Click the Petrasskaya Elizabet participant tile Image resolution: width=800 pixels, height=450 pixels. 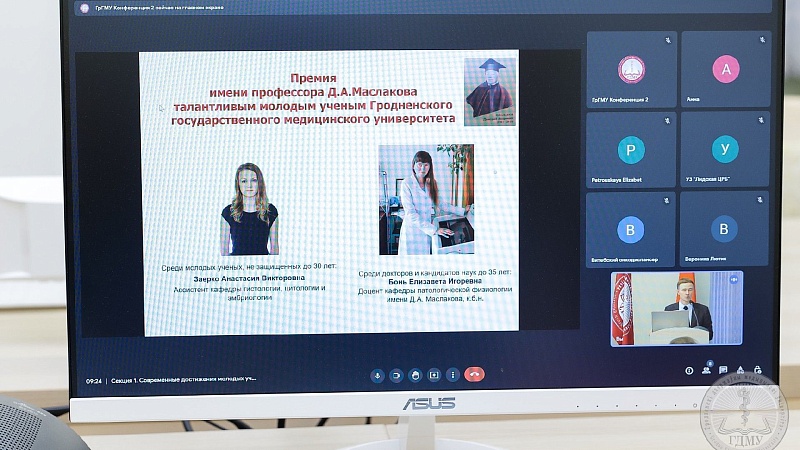coord(631,149)
